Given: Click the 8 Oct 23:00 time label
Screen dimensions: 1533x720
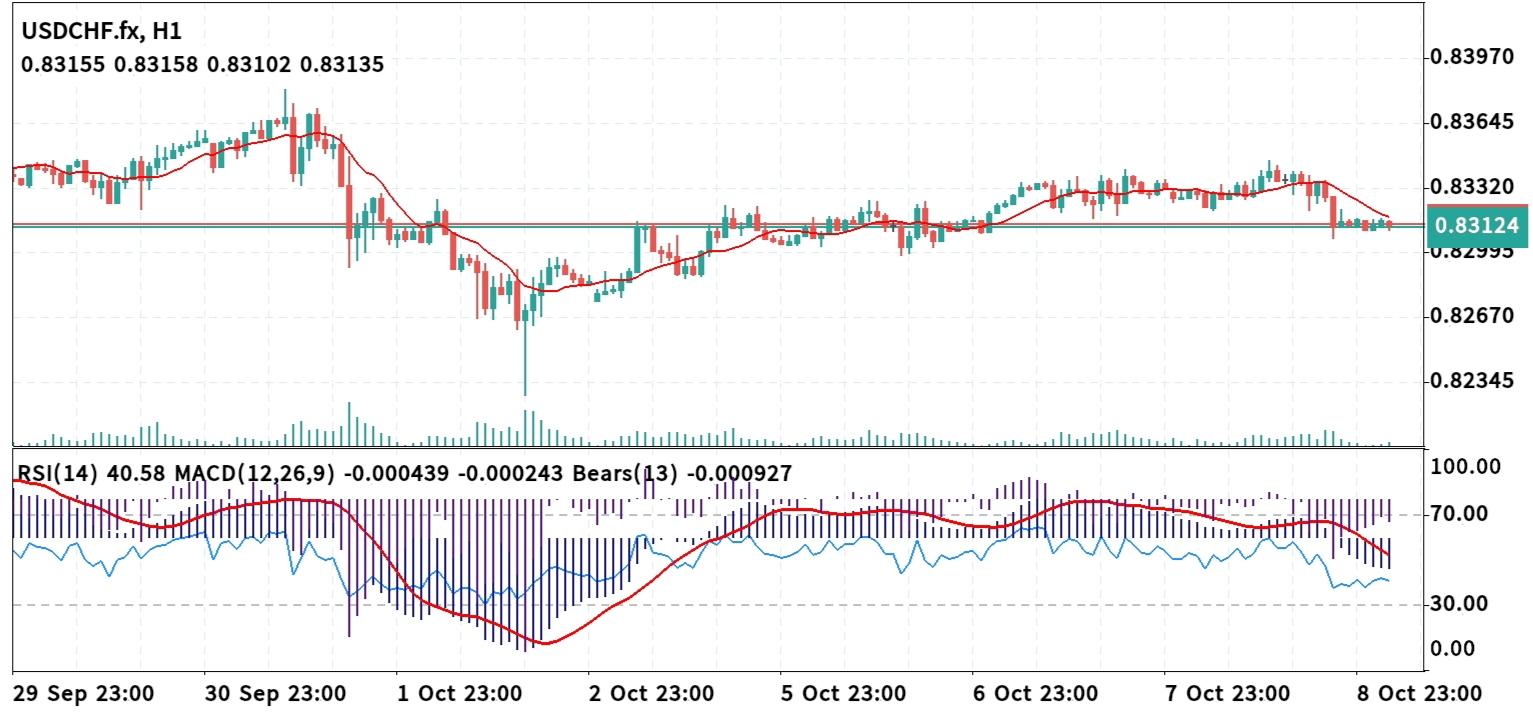Looking at the screenshot, I should (1419, 693).
